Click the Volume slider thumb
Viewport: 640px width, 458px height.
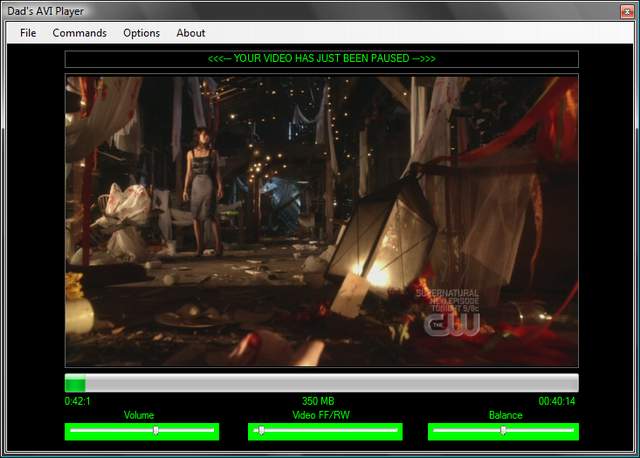[156, 431]
